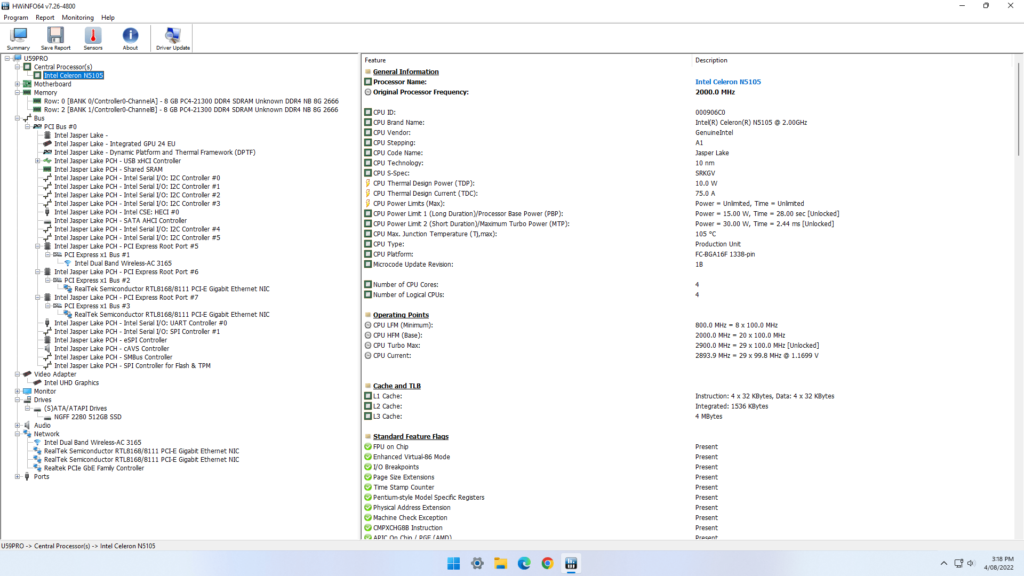Open the Sensors thermometer icon
This screenshot has width=1024, height=576.
(92, 38)
